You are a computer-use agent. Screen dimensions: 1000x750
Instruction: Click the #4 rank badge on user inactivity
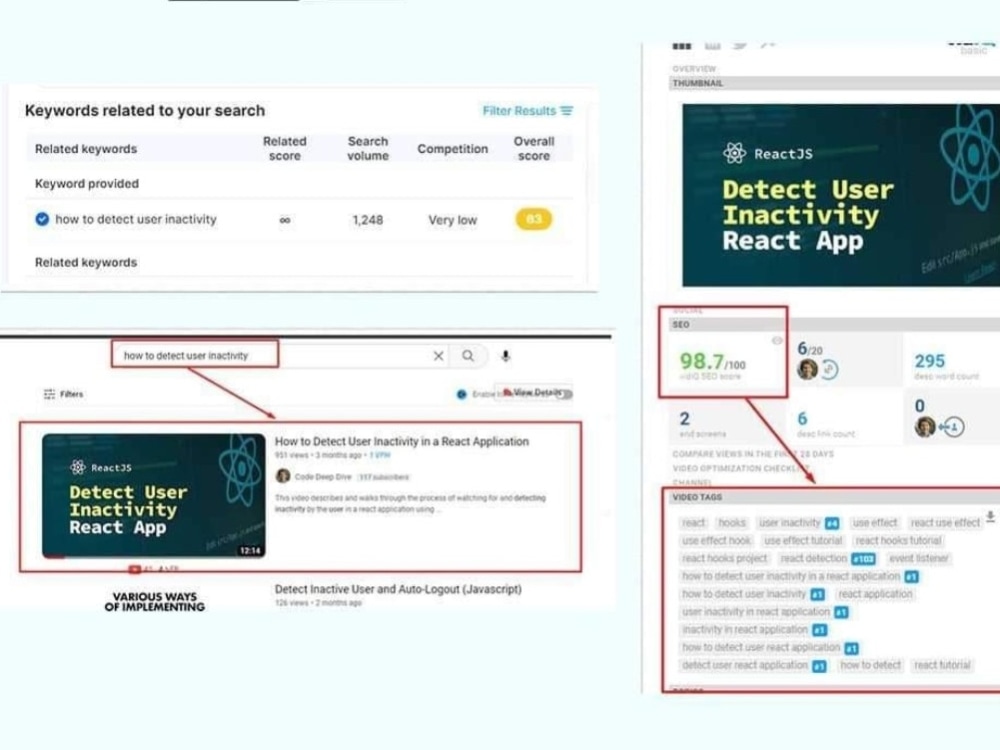832,524
